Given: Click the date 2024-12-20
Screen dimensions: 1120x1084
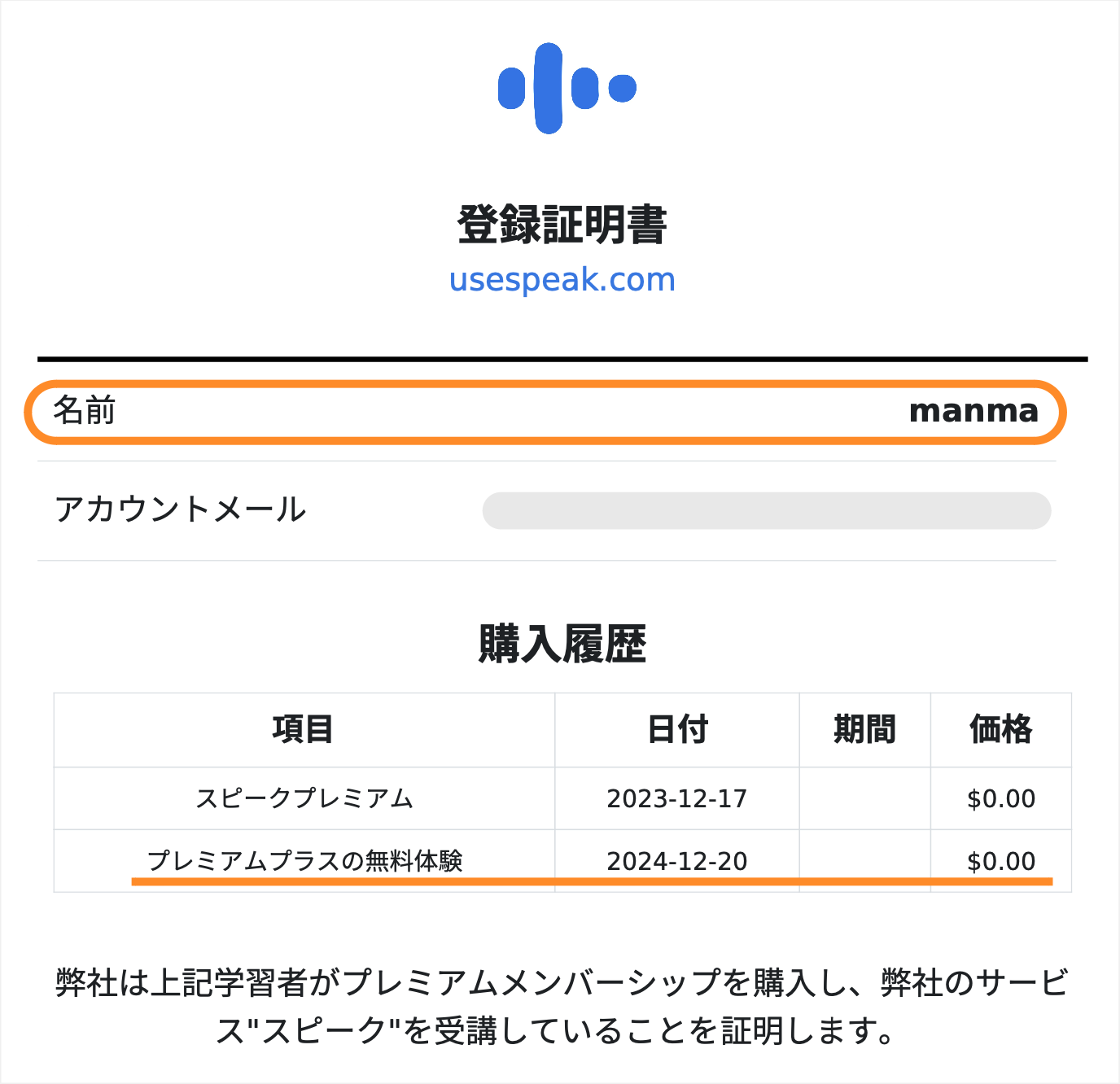Looking at the screenshot, I should [677, 861].
